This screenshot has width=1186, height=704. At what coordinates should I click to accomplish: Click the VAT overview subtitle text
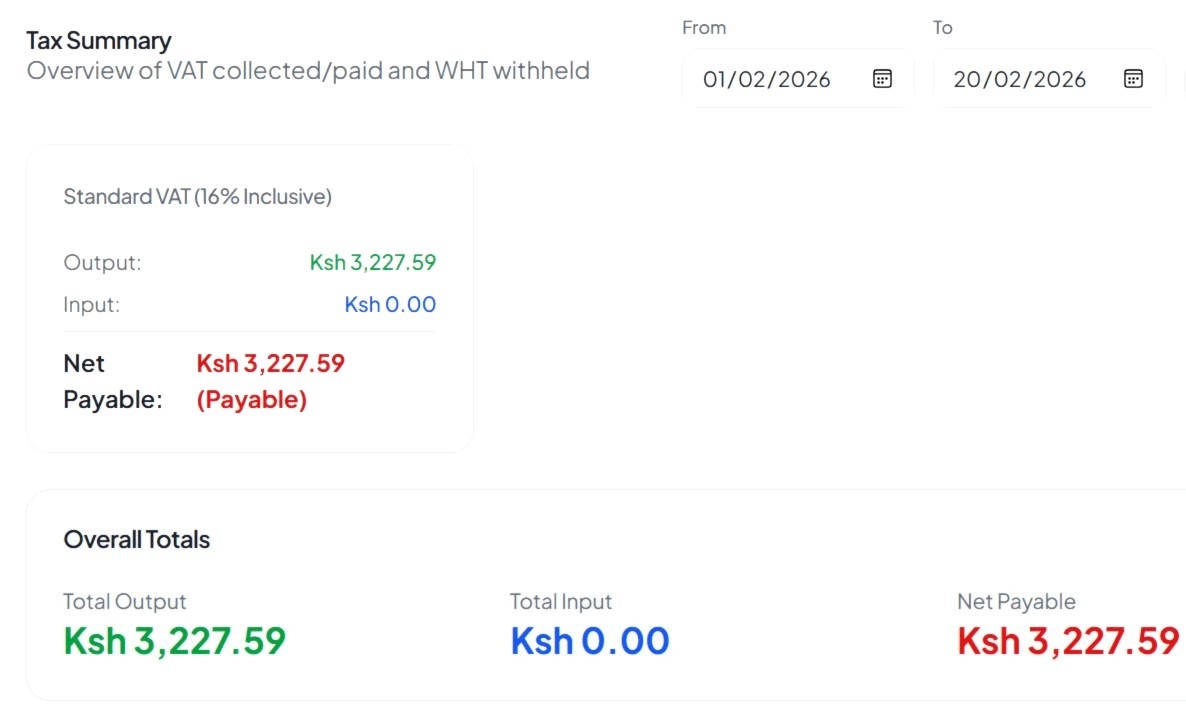coord(309,70)
